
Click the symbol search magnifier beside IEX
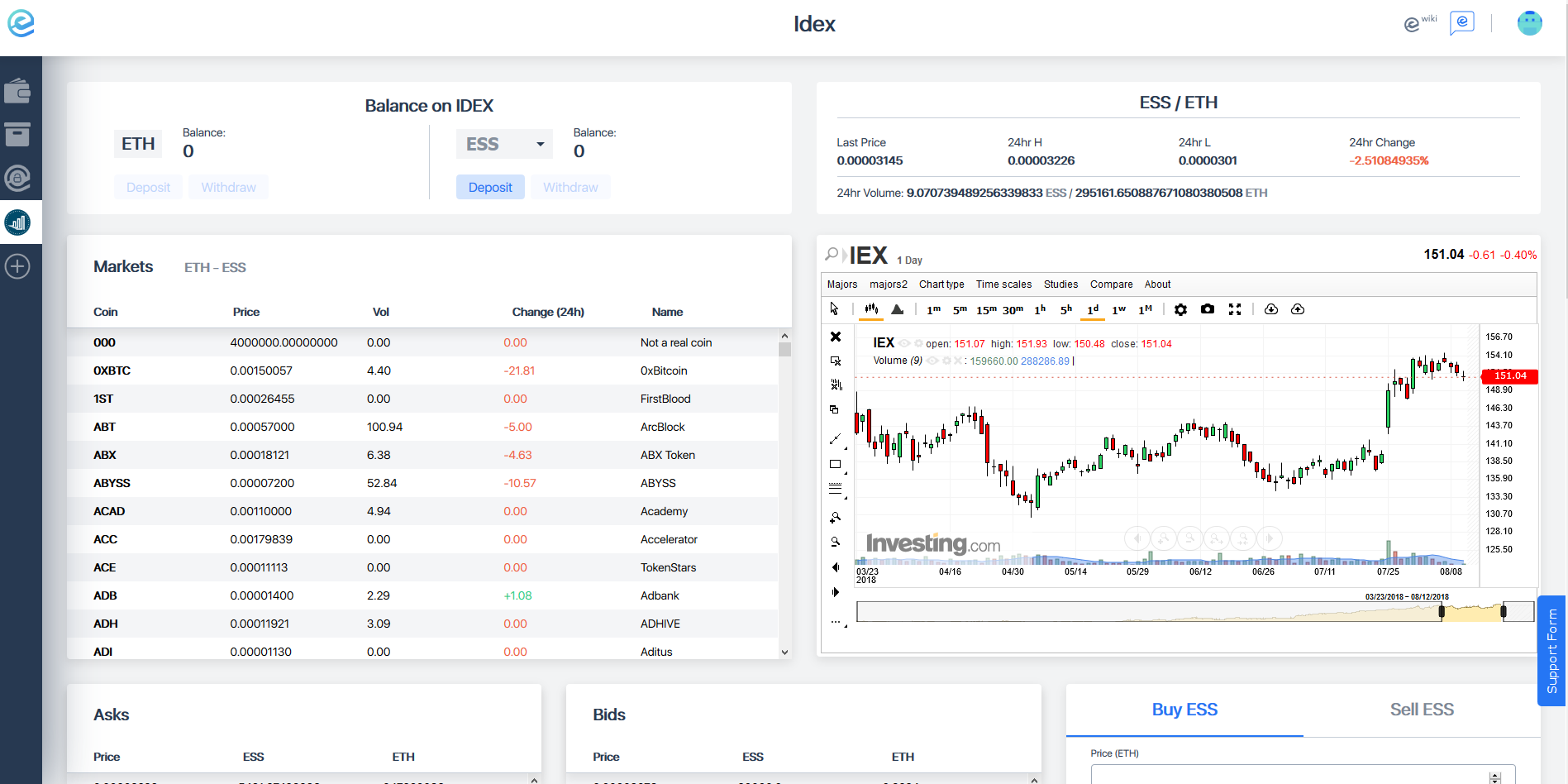(832, 254)
